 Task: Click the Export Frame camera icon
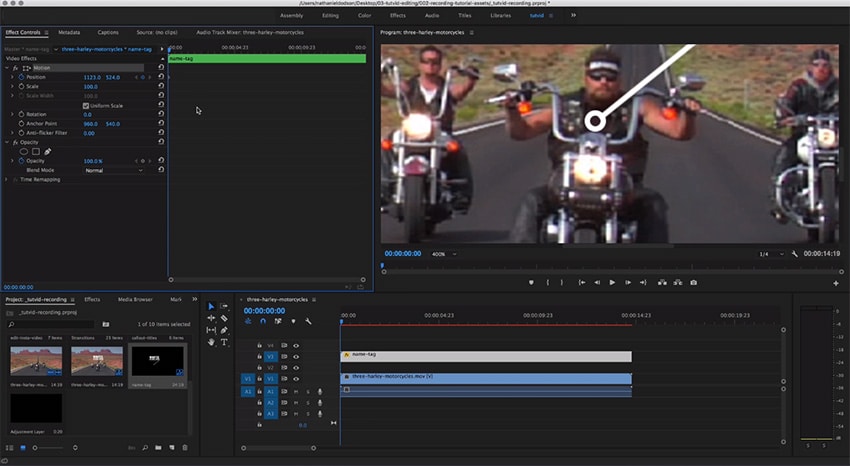click(693, 282)
